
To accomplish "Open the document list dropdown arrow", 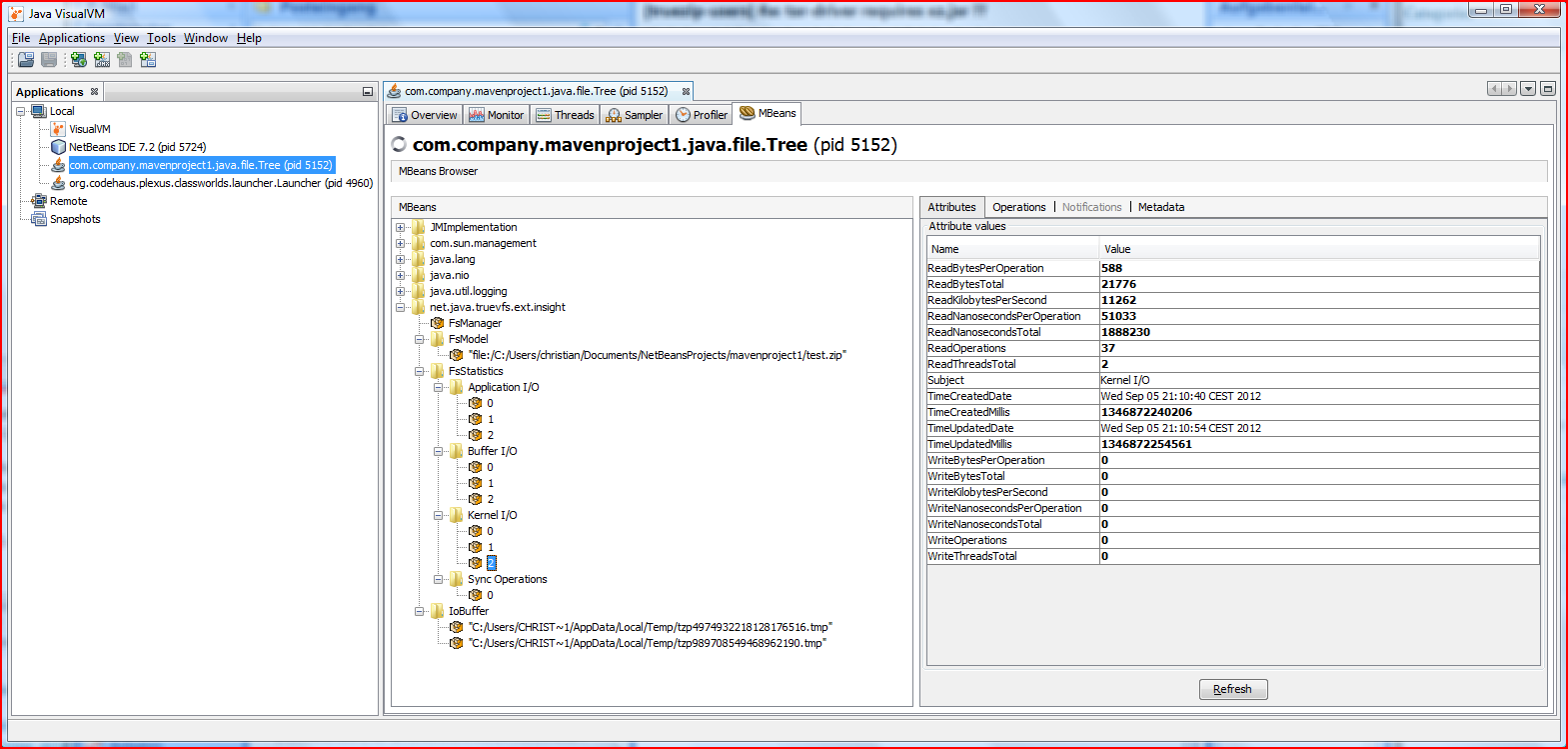I will (x=1528, y=89).
